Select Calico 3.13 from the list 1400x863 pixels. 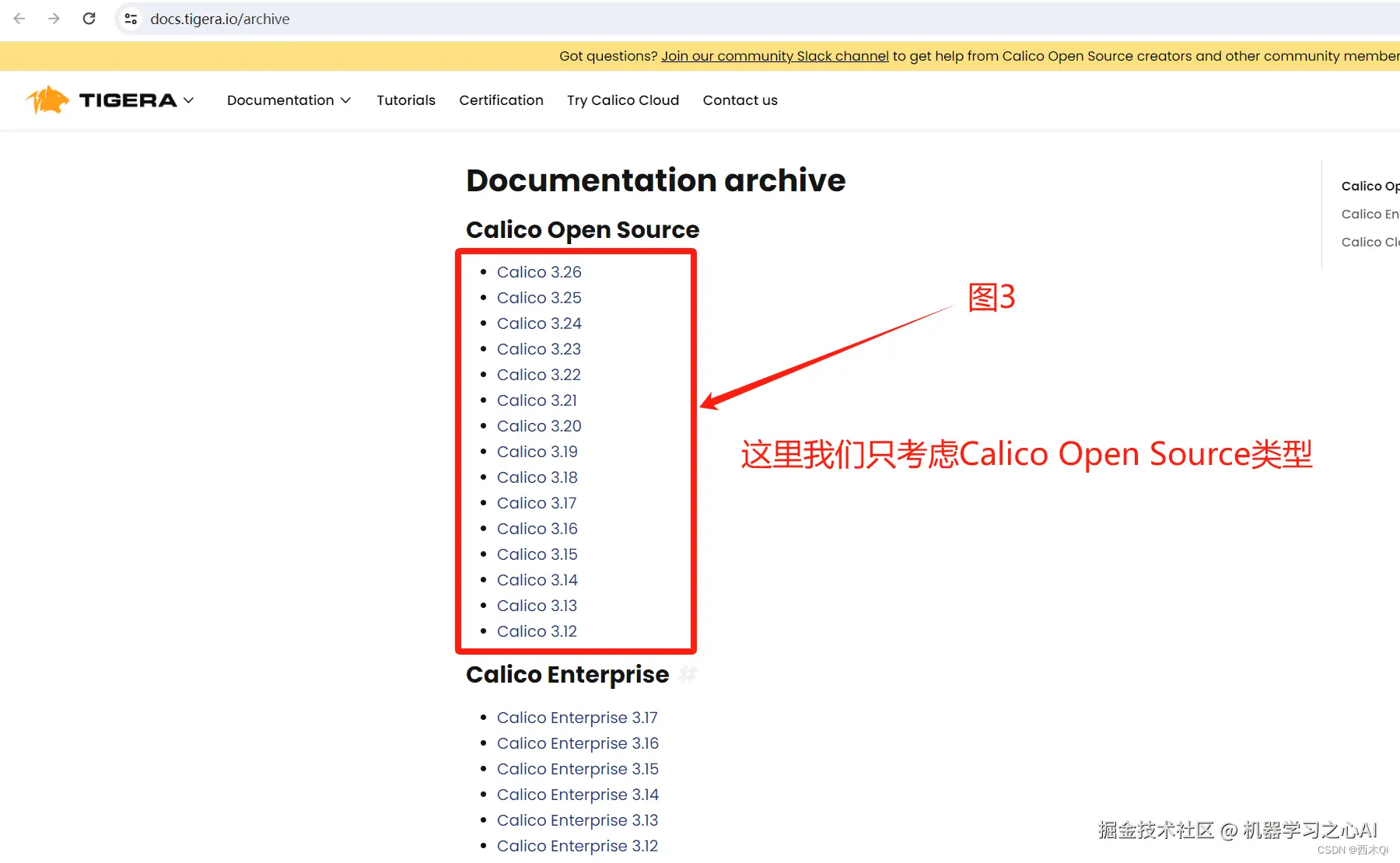537,606
